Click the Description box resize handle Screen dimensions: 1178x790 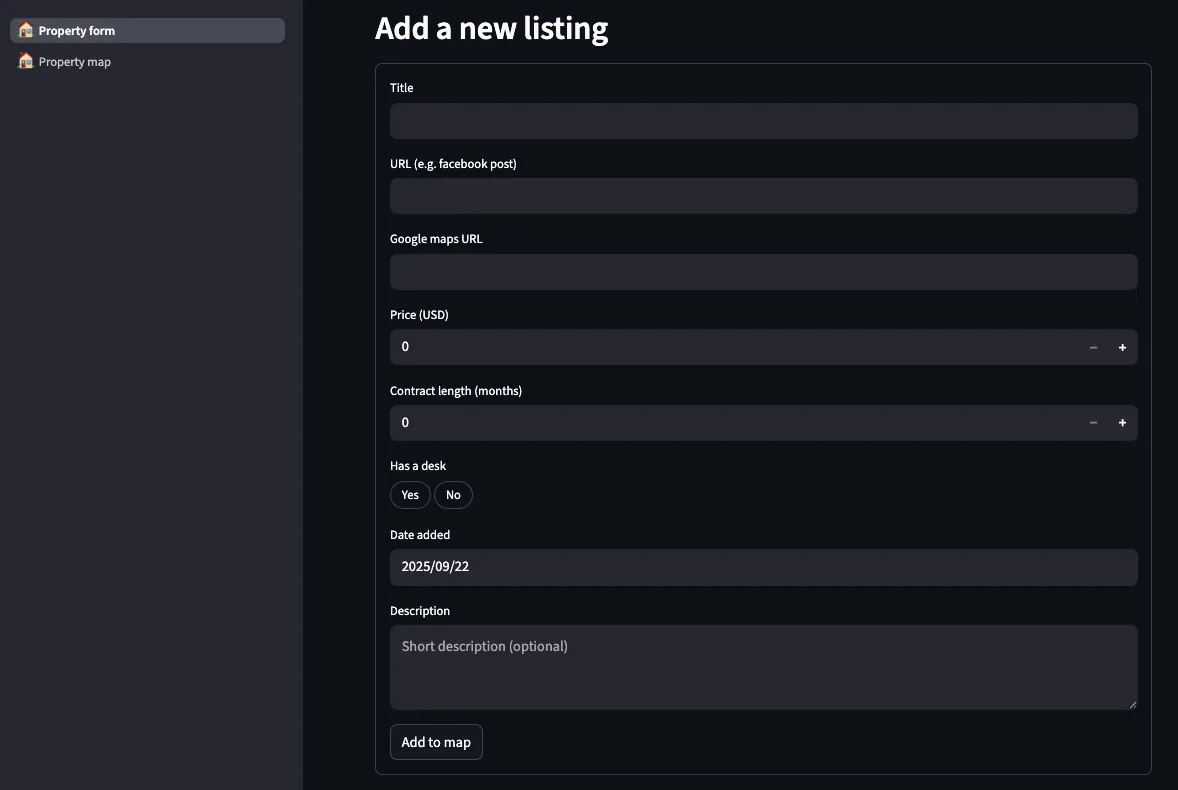pyautogui.click(x=1132, y=704)
